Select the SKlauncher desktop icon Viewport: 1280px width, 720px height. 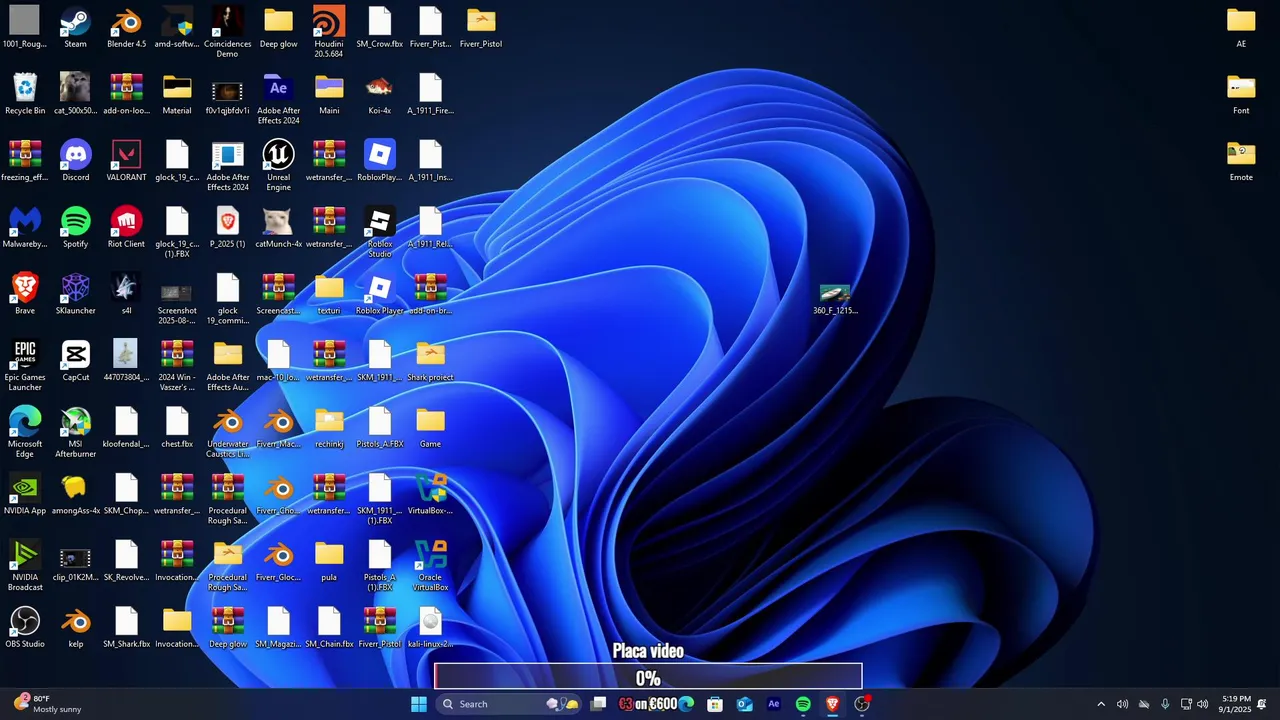coord(75,295)
